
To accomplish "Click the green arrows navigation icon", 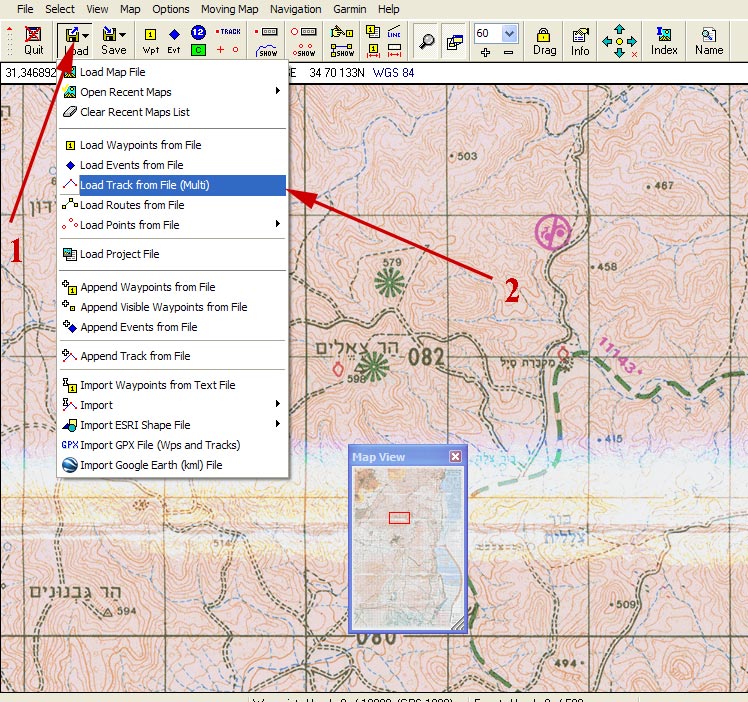I will pyautogui.click(x=619, y=41).
